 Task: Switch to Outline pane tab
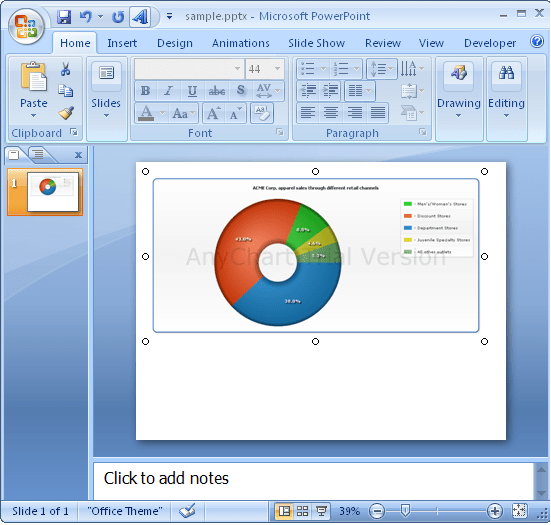(37, 154)
